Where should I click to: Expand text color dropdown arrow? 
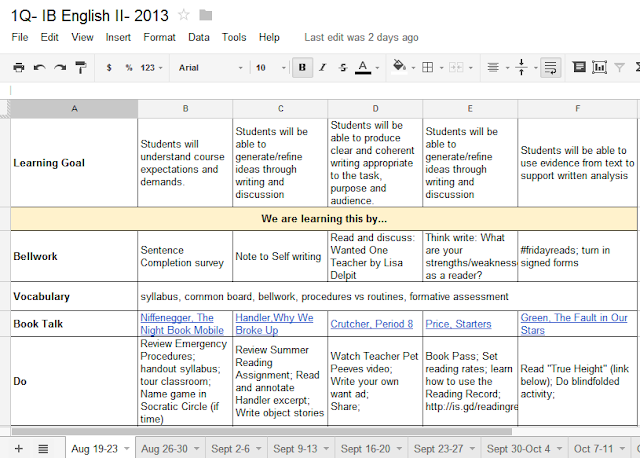coord(377,68)
